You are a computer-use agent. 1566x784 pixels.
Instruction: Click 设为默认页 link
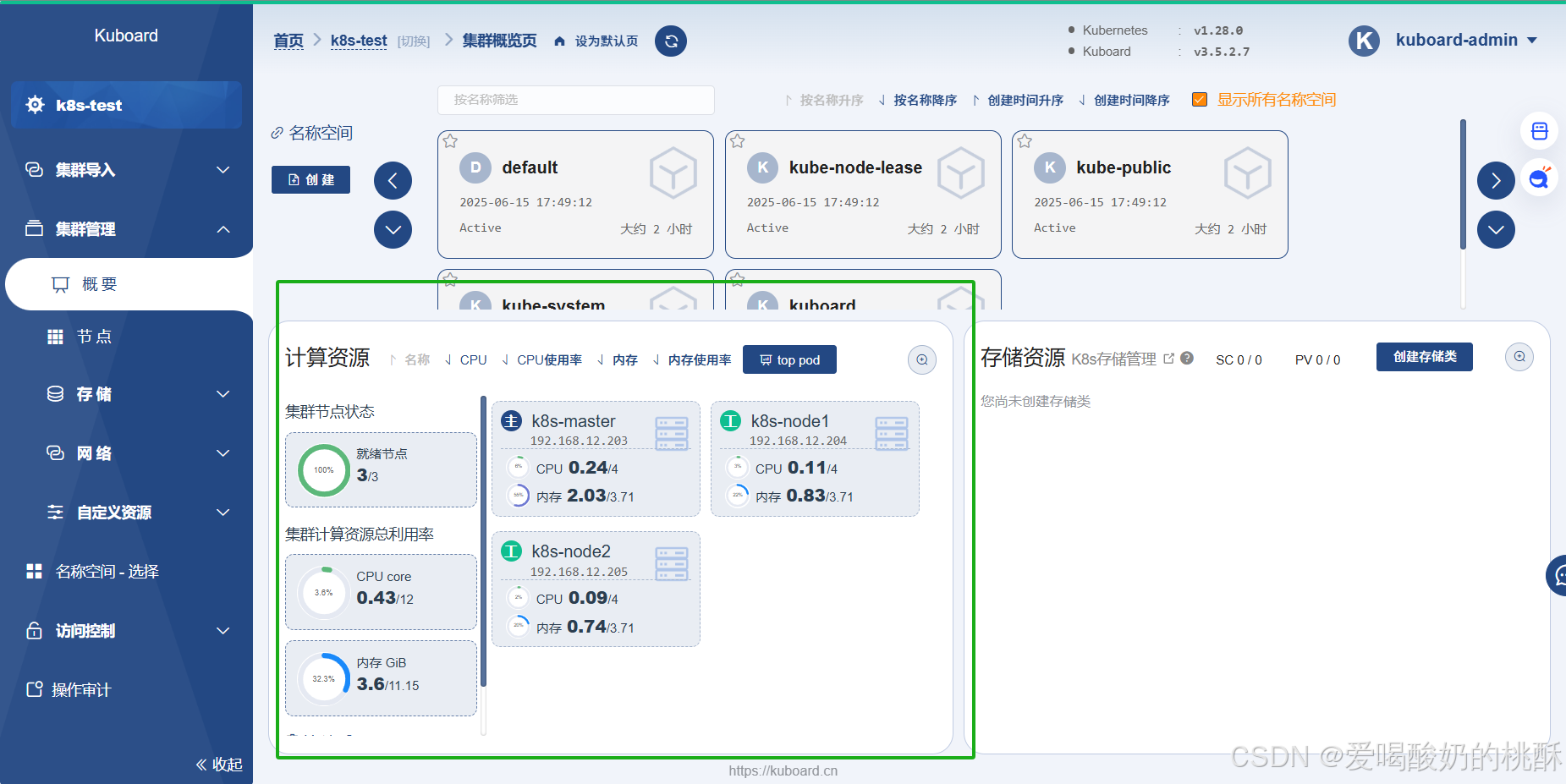607,41
